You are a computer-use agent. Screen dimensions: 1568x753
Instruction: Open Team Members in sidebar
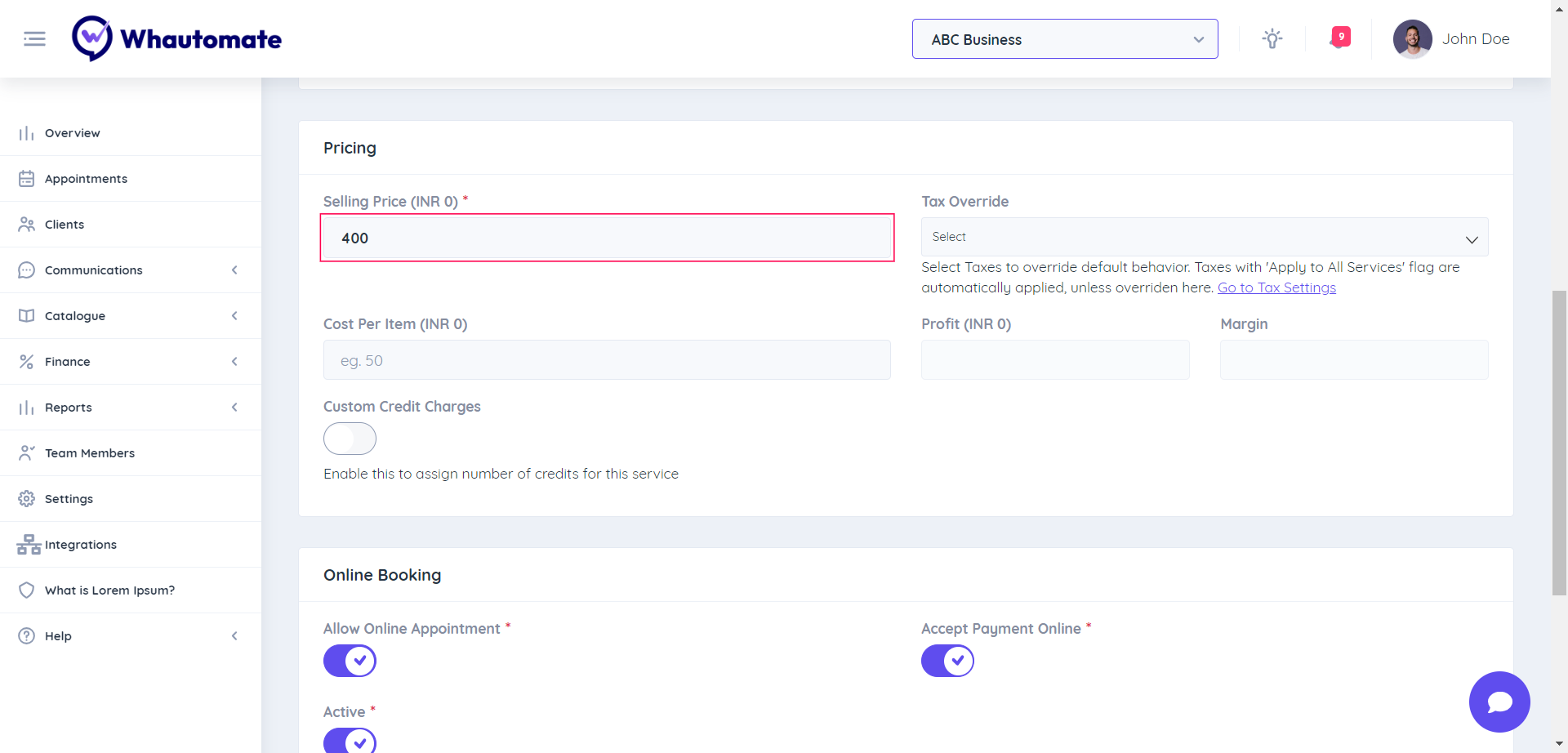90,452
